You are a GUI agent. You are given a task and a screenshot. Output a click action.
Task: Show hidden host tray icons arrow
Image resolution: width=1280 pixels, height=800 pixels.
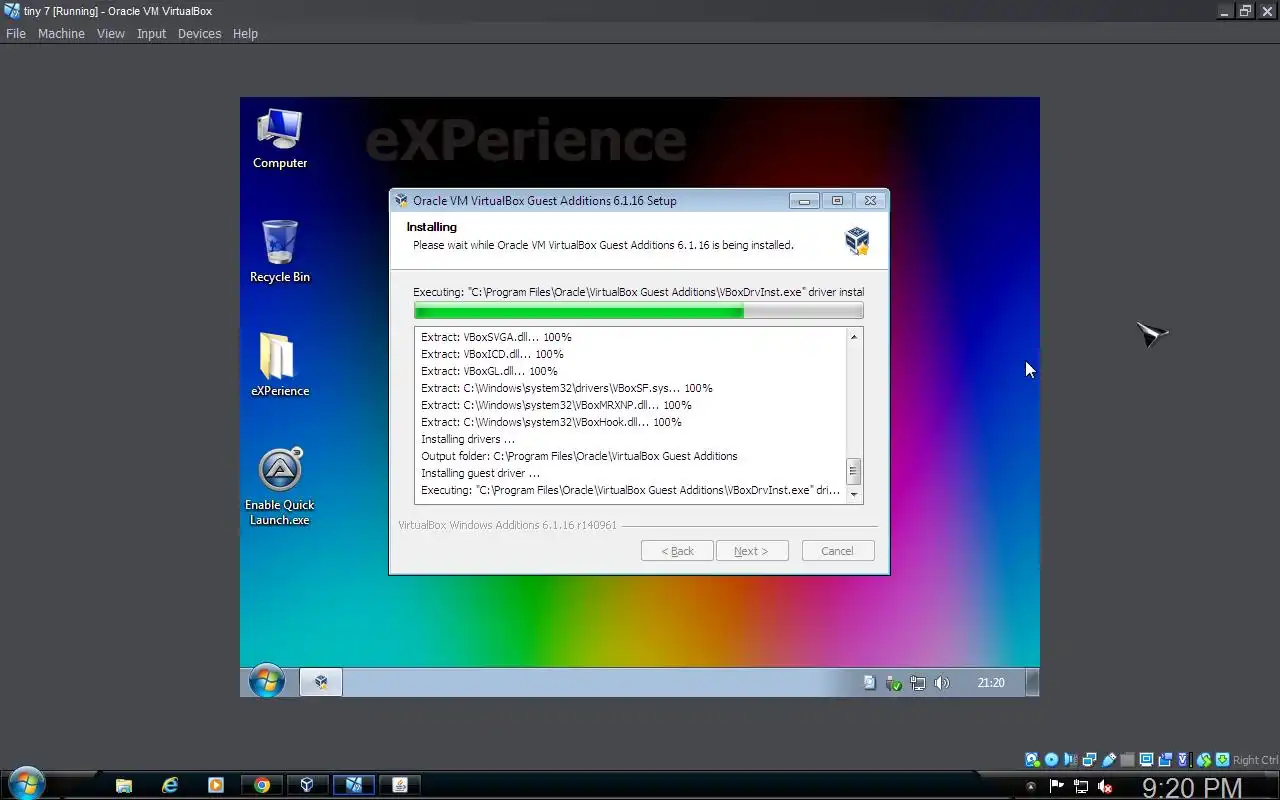pos(1032,787)
